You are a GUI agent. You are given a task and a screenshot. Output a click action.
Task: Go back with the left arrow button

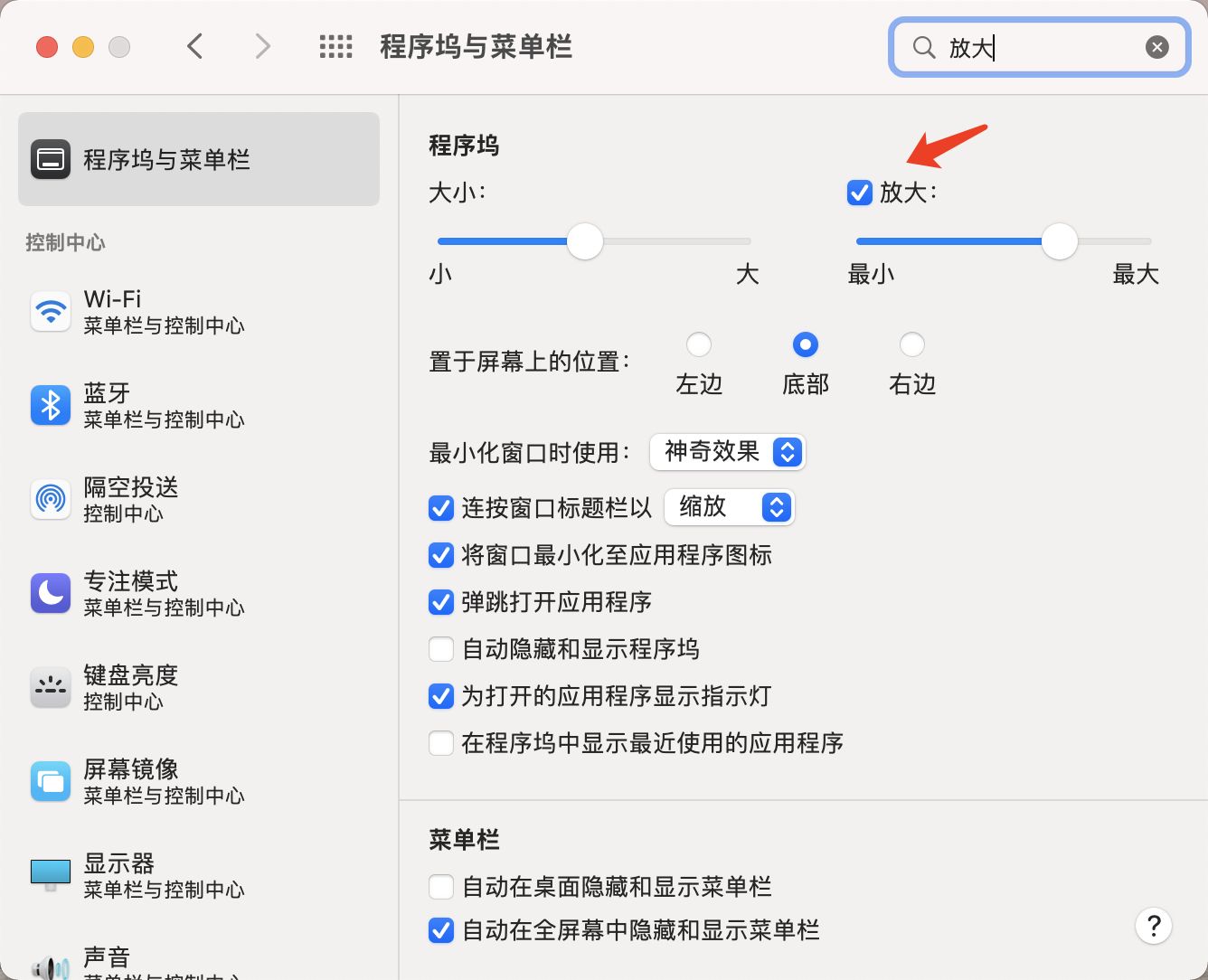[x=195, y=47]
